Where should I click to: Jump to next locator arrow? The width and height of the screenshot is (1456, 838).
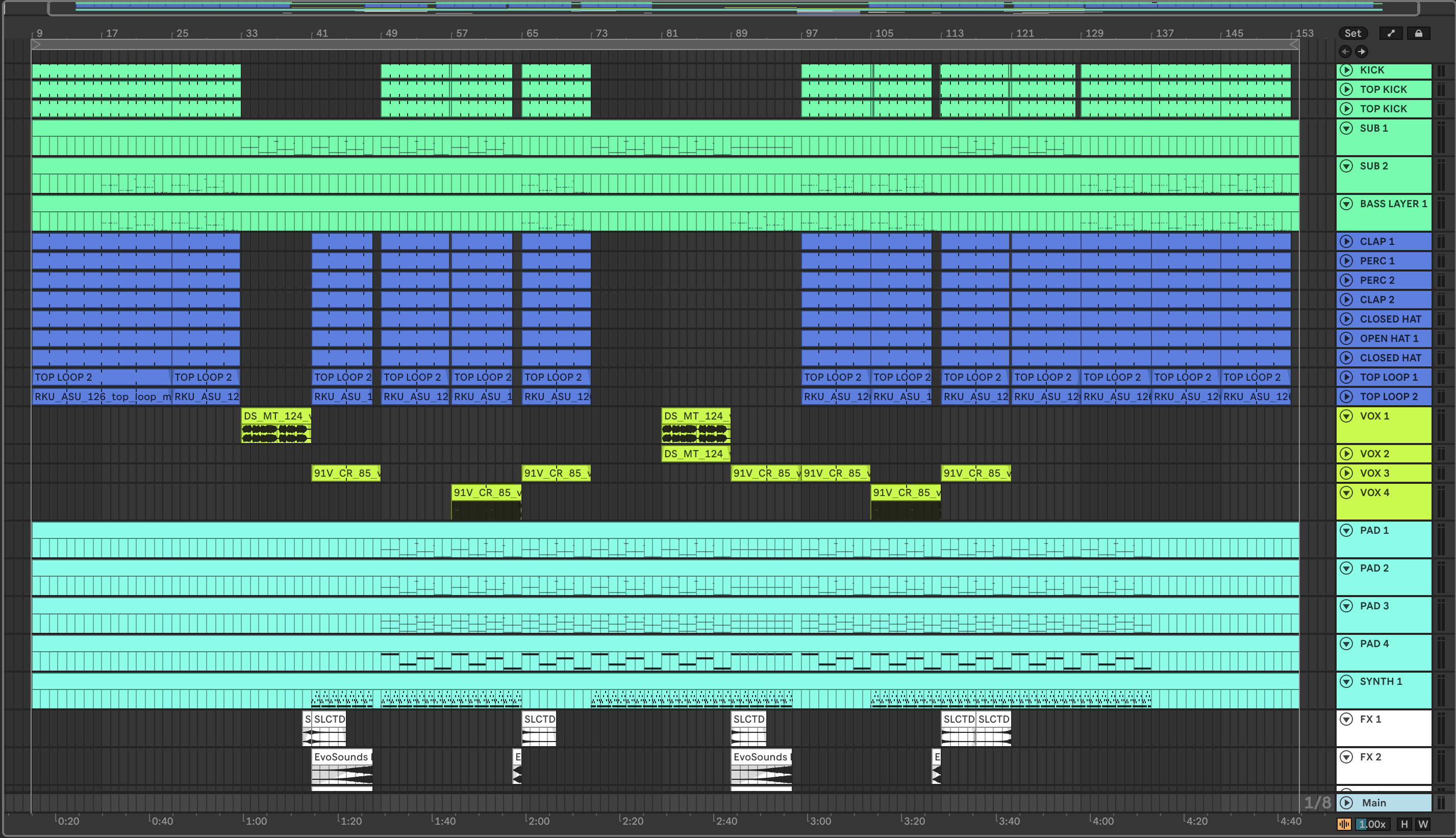[1361, 52]
